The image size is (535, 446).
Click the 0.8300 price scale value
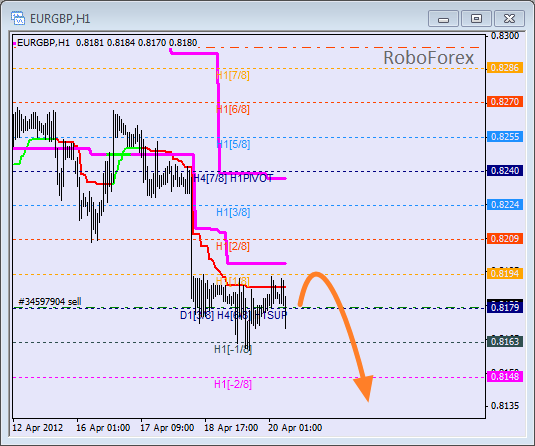[505, 36]
